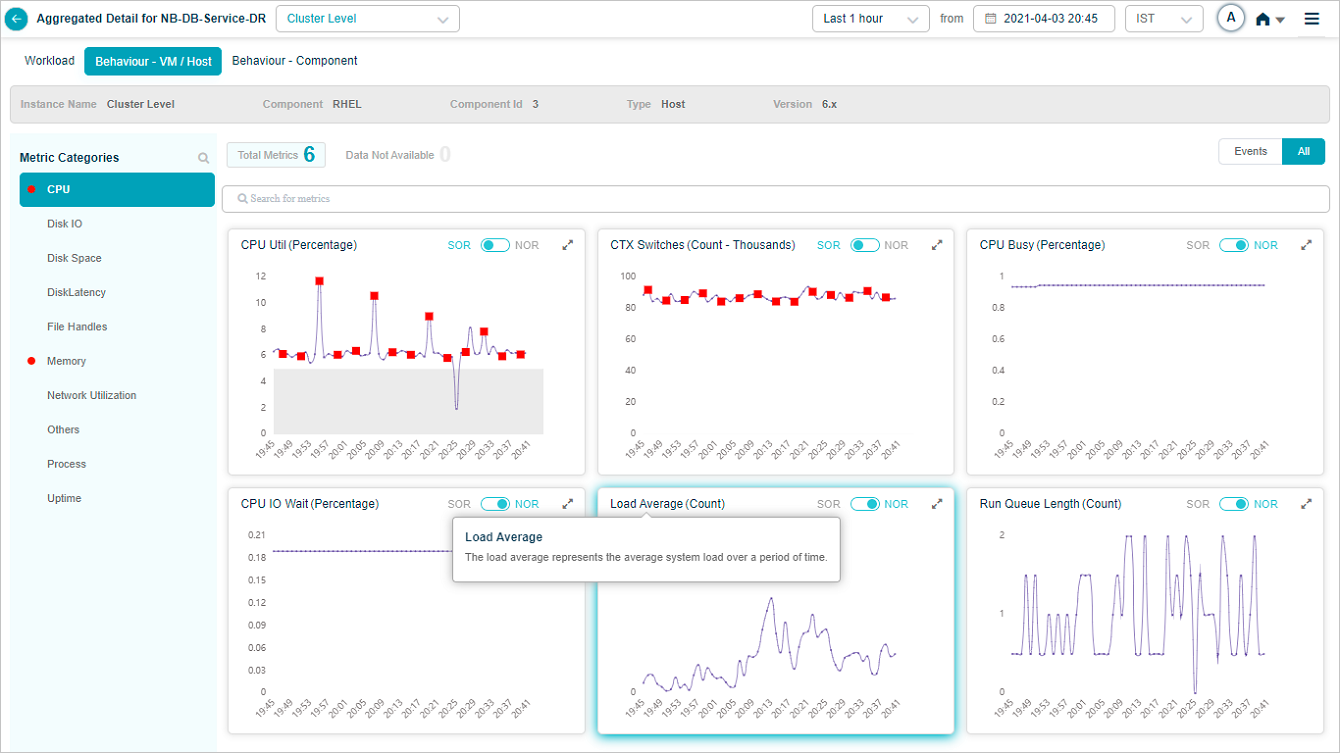This screenshot has height=753, width=1340.
Task: Expand the CTX Switches chart
Action: click(937, 245)
